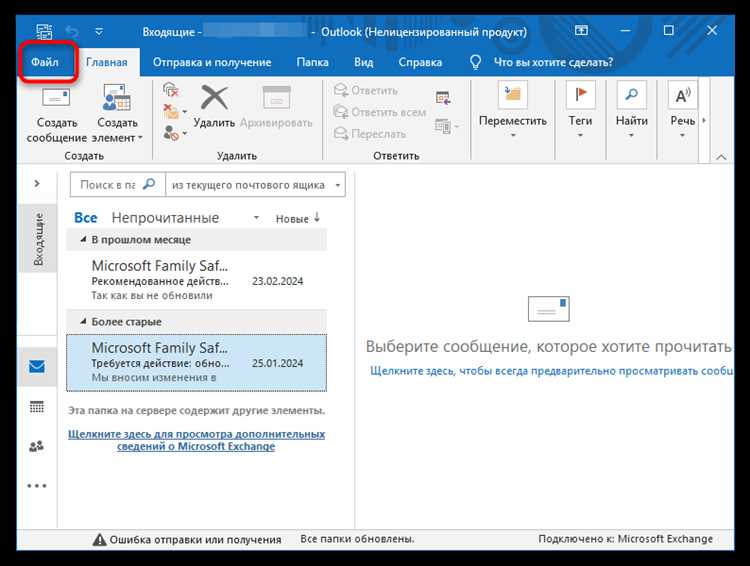This screenshot has height=566, width=750.
Task: Open the Calendar navigation icon
Action: [x=37, y=407]
